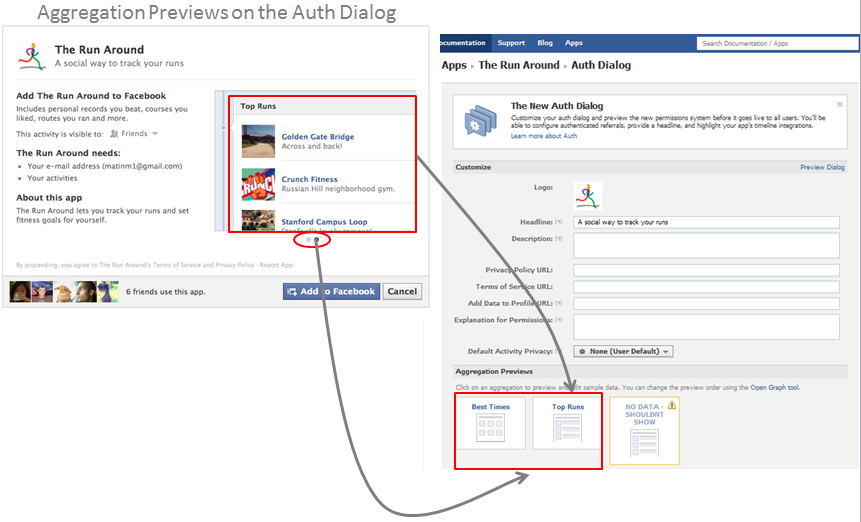Image resolution: width=861 pixels, height=522 pixels.
Task: Click the Crunch Fitness thumbnail
Action: click(258, 184)
